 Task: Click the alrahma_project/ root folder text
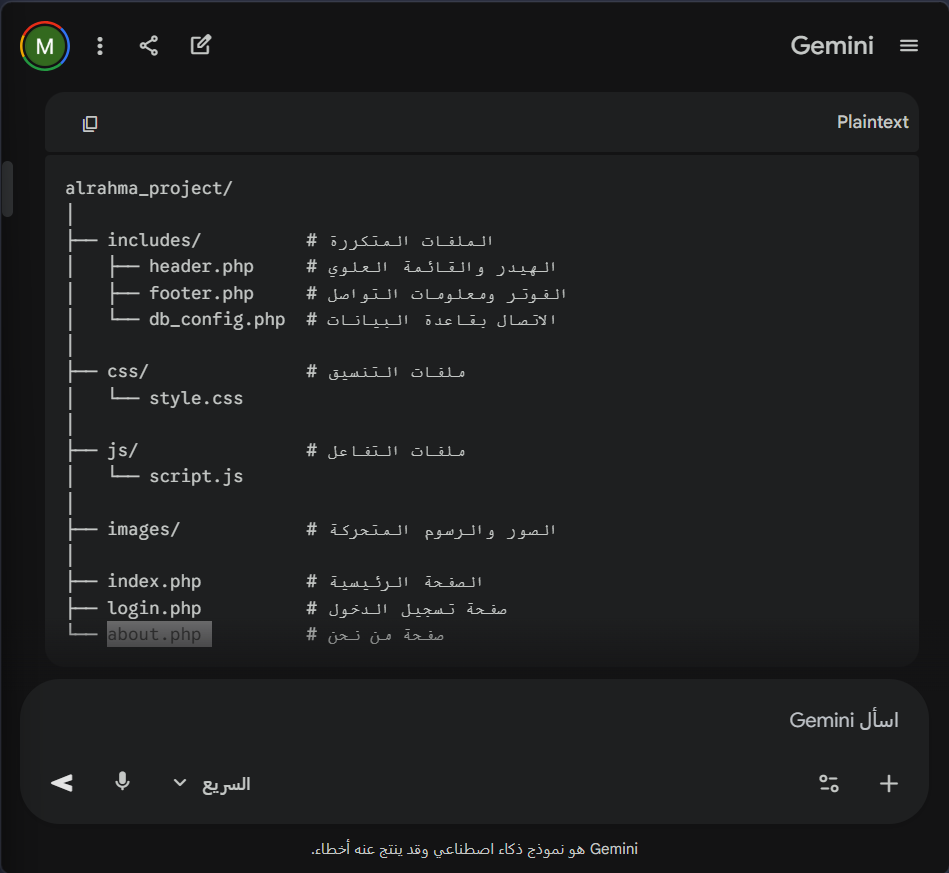(x=149, y=188)
